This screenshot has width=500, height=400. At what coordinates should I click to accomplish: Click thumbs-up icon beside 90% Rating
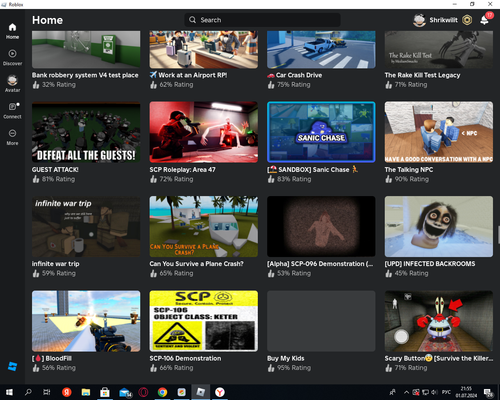[x=388, y=179]
